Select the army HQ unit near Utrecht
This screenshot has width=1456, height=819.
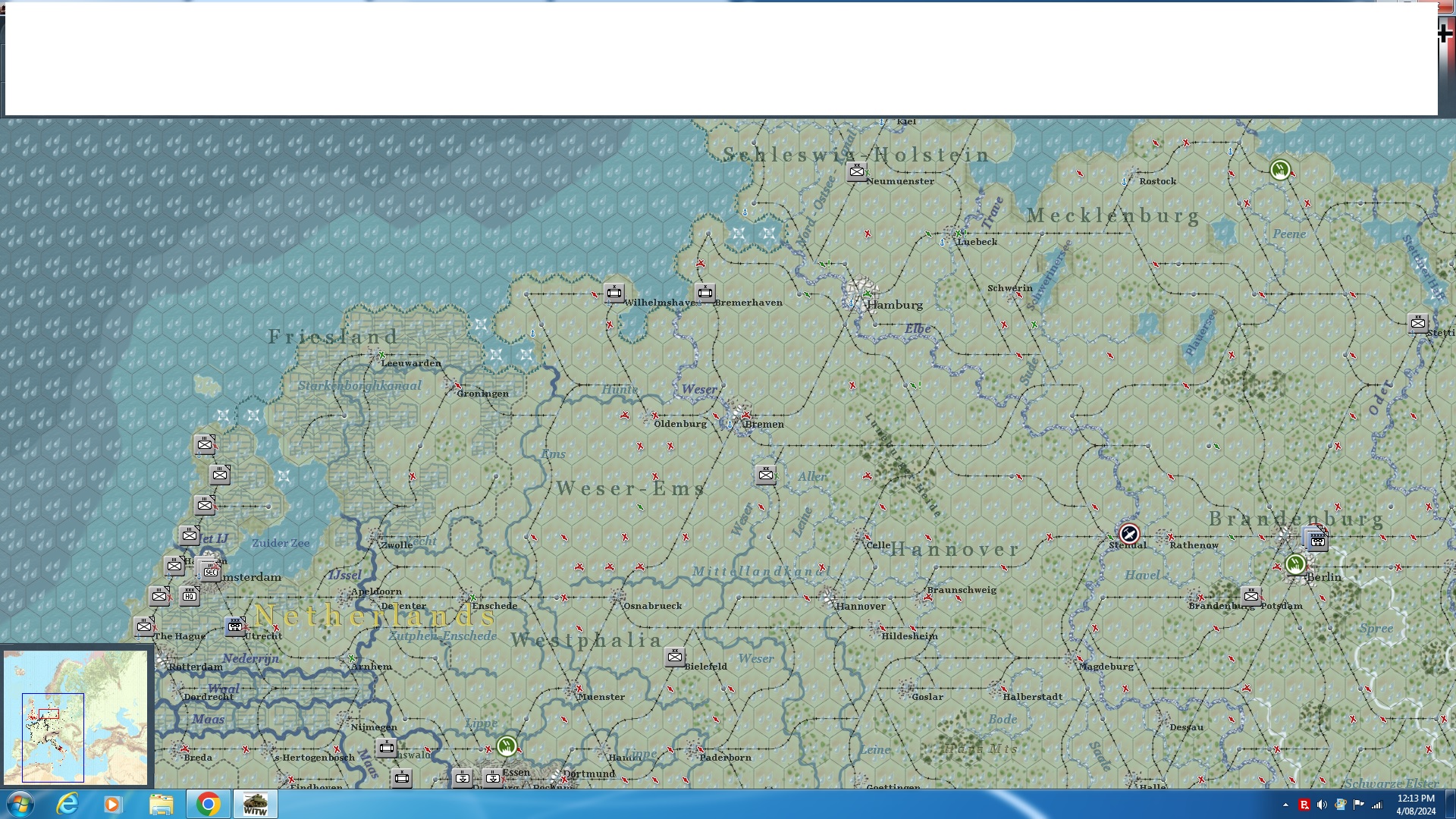235,626
